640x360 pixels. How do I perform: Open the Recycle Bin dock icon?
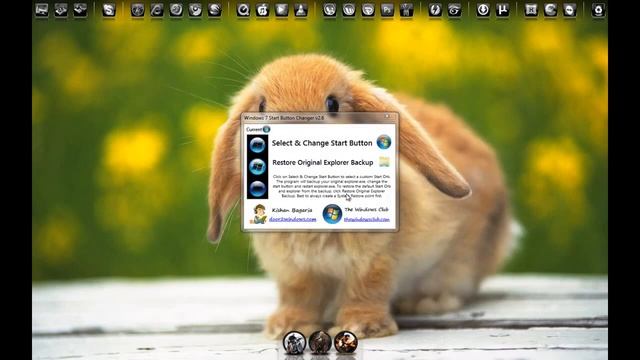click(598, 10)
